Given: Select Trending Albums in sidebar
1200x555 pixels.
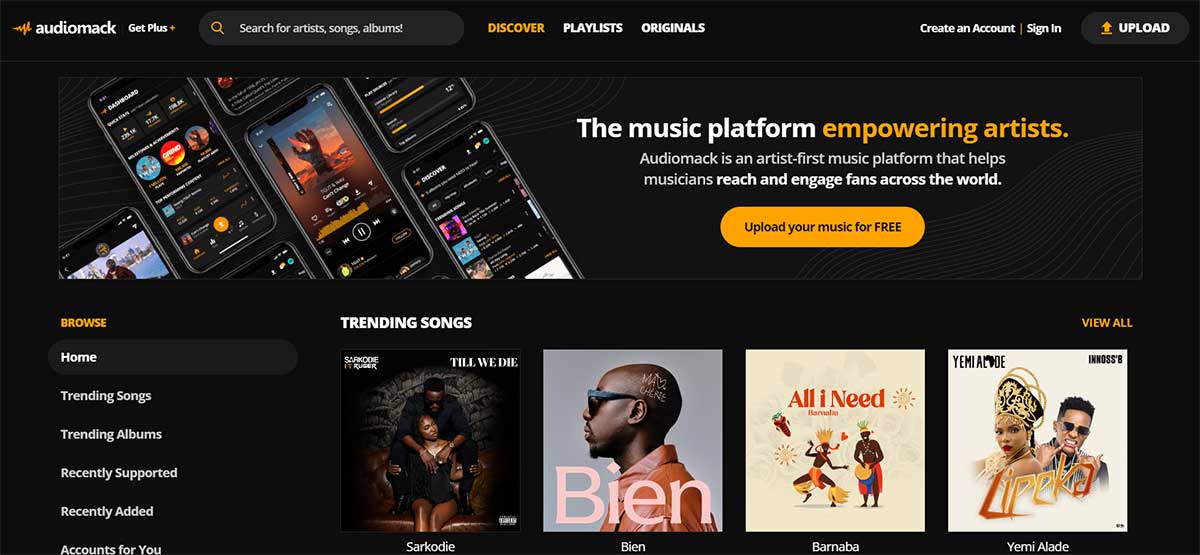Looking at the screenshot, I should pyautogui.click(x=111, y=434).
